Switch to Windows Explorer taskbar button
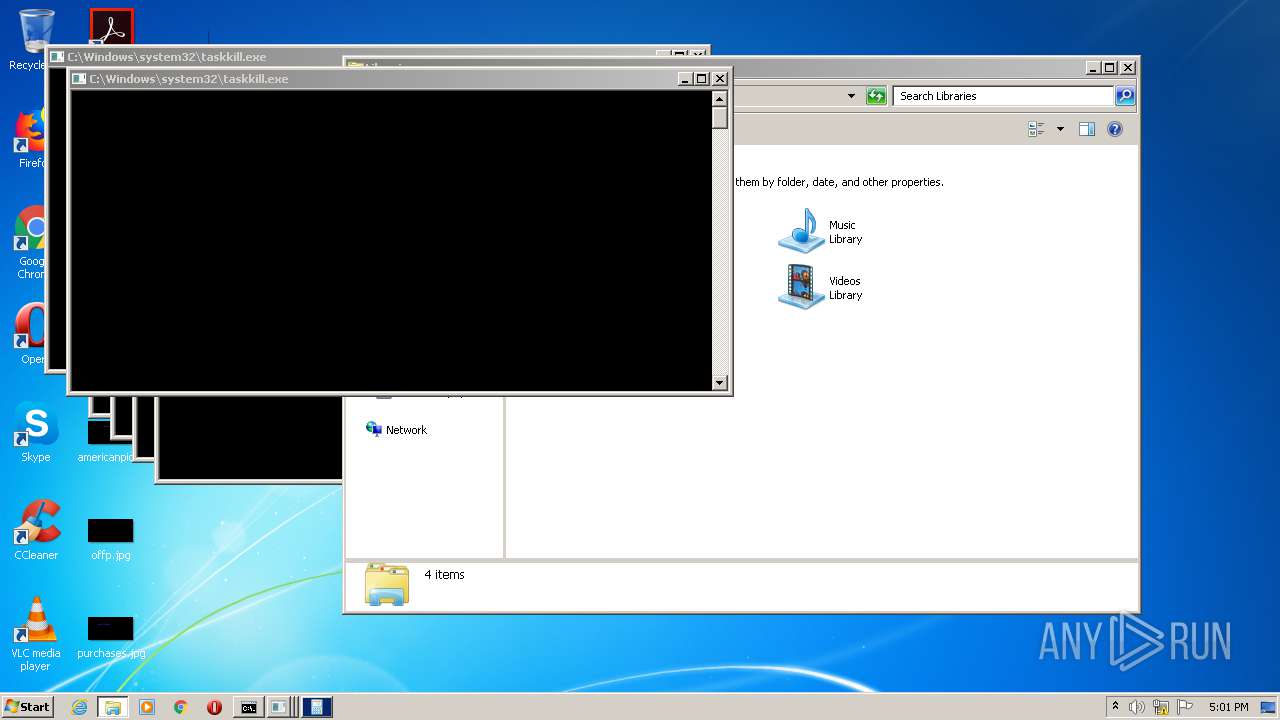This screenshot has width=1280, height=720. pos(113,707)
